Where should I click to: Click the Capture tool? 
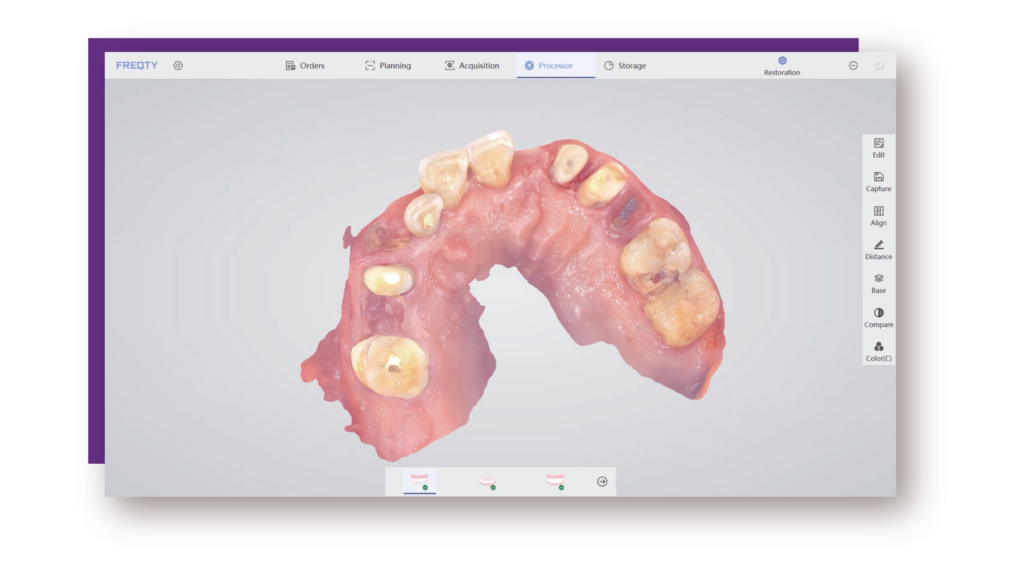pyautogui.click(x=878, y=182)
